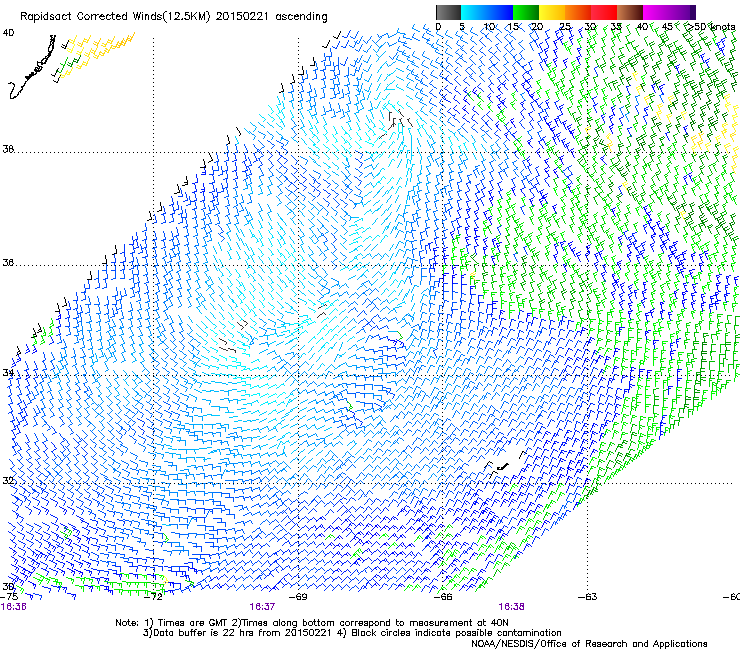Click the yellow 20-25 knots legend segment
This screenshot has height=650, width=740.
552,12
